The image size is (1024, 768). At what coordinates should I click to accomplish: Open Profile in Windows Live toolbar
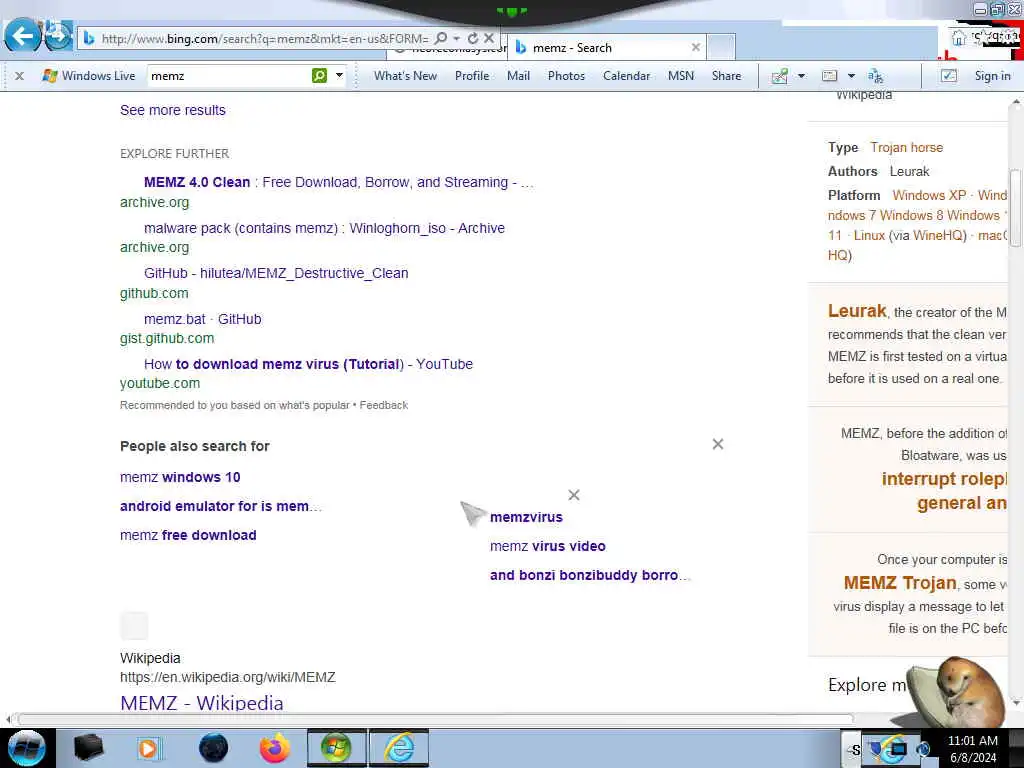coord(472,76)
